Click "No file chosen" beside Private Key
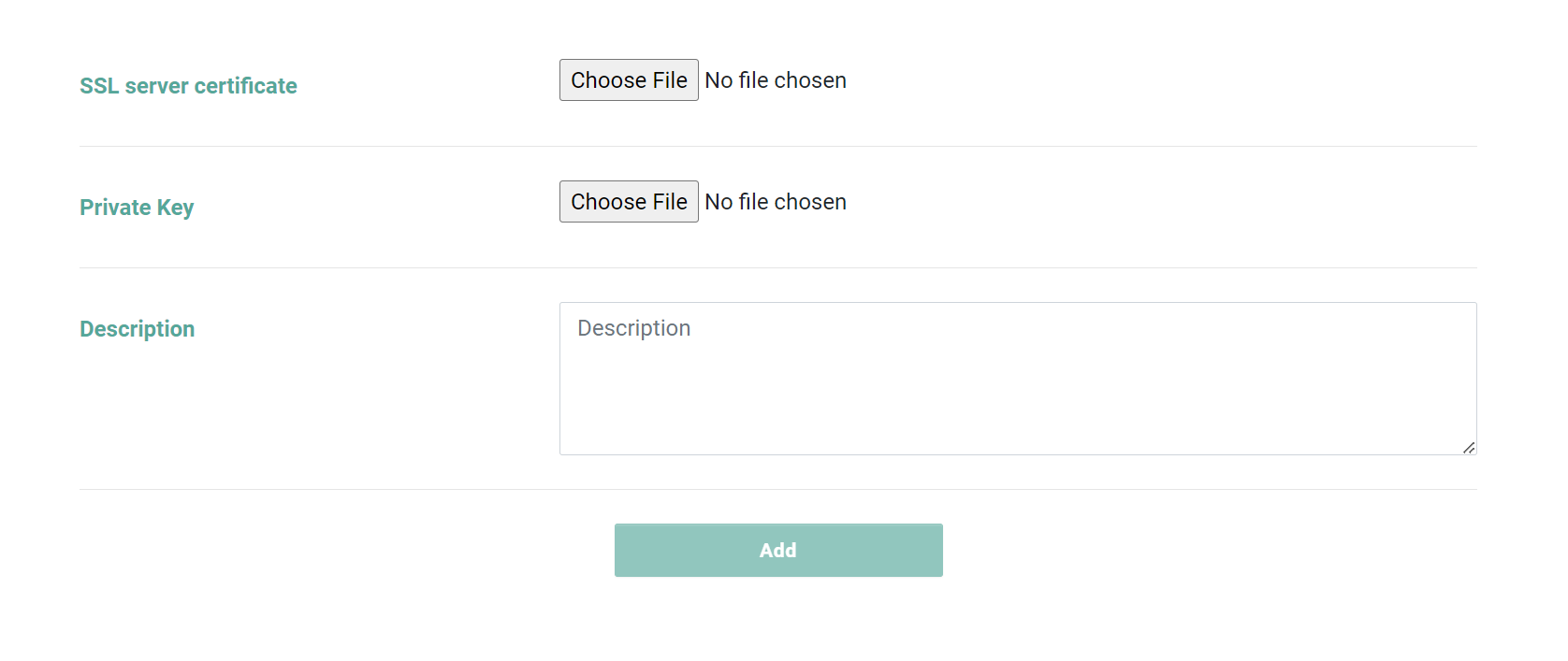The height and width of the screenshot is (661, 1568). click(x=776, y=202)
